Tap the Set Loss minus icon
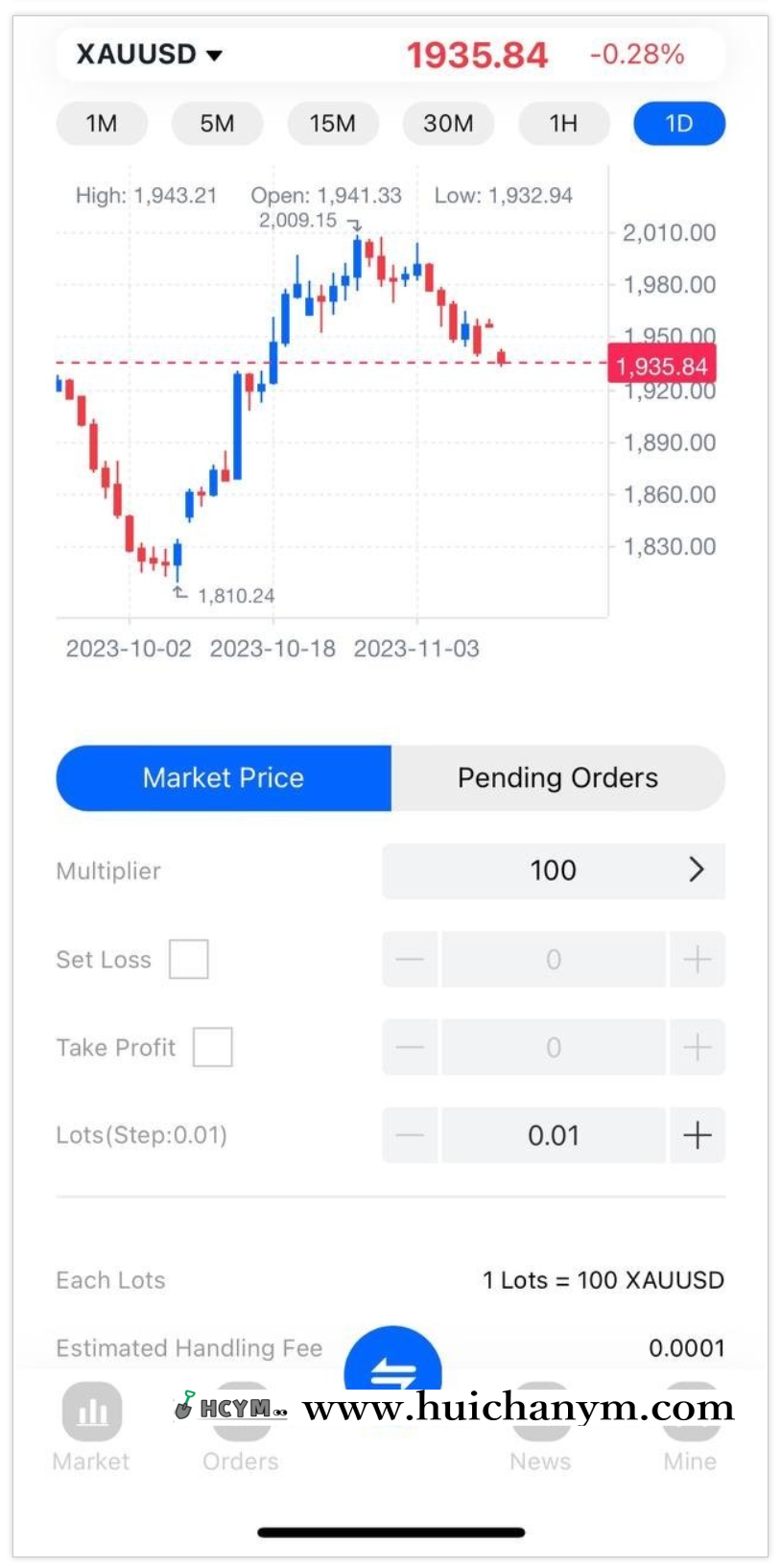This screenshot has height=1568, width=781. pyautogui.click(x=410, y=960)
